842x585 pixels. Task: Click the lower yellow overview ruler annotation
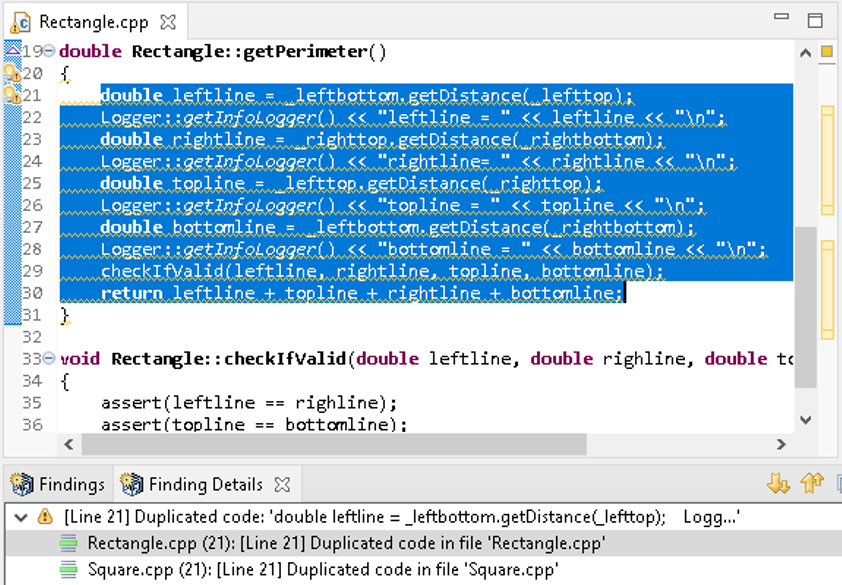[828, 290]
